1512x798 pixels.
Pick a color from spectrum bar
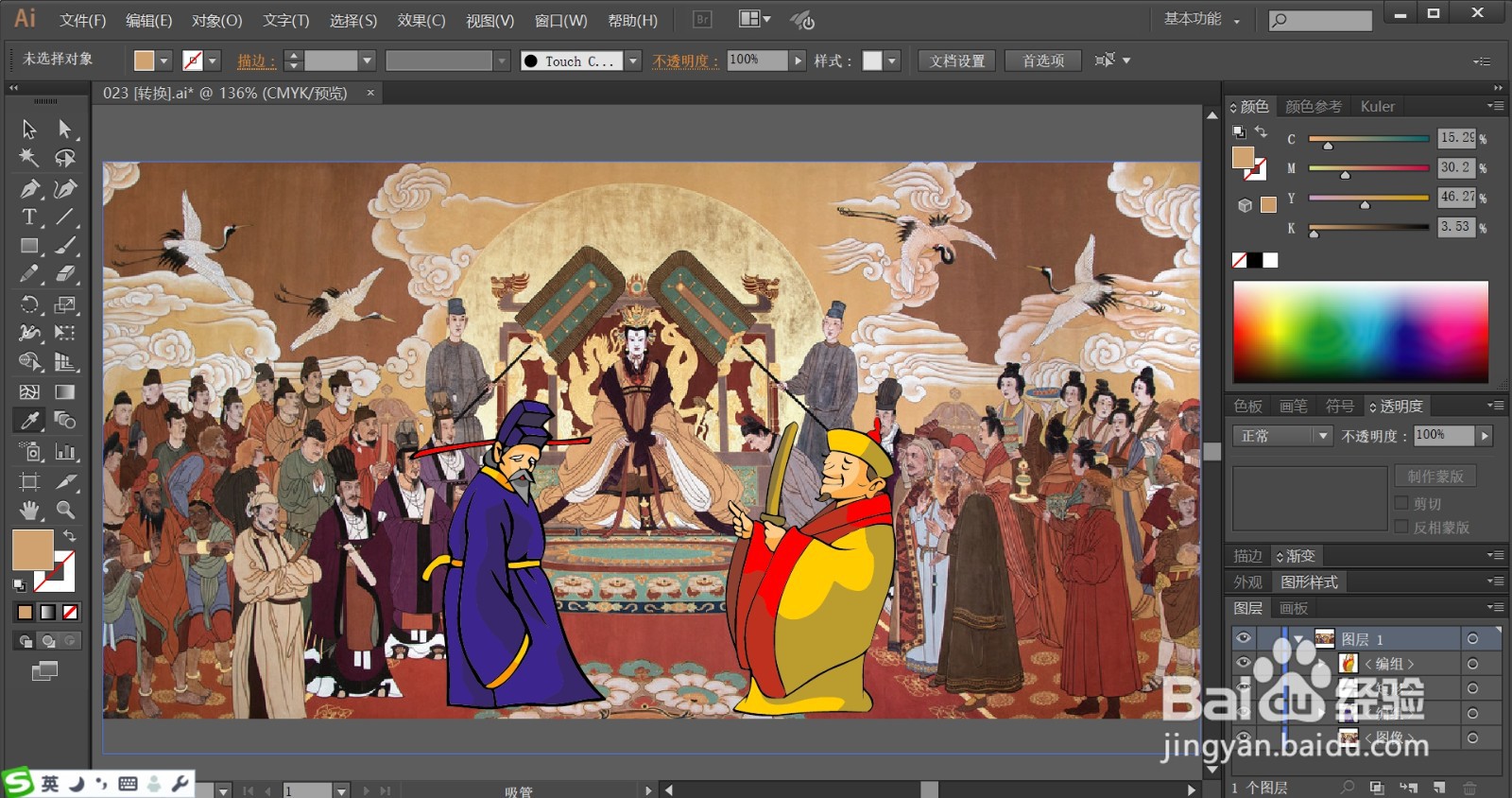(1361, 332)
